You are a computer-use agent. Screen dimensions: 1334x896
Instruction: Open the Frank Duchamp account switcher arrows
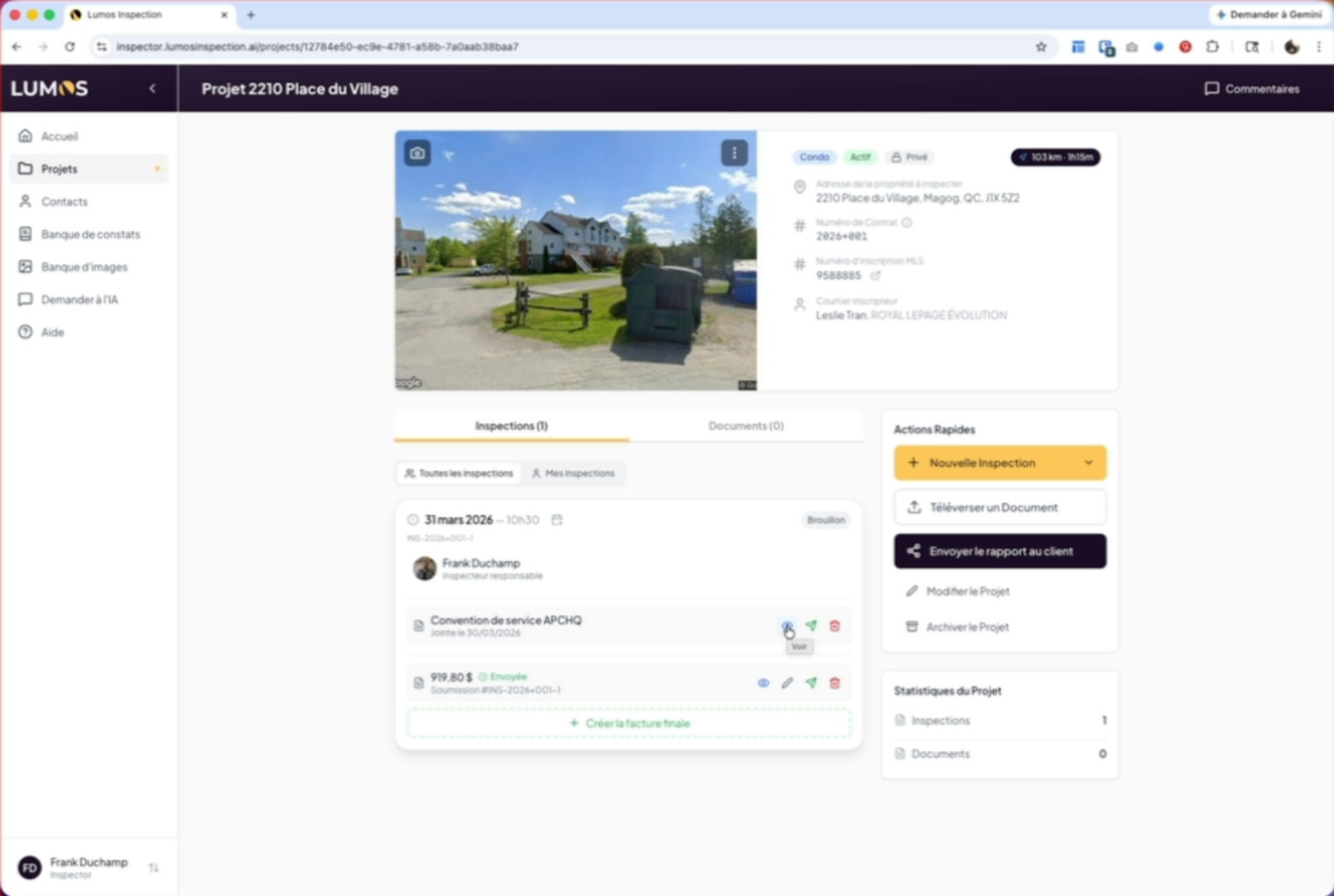pos(153,868)
